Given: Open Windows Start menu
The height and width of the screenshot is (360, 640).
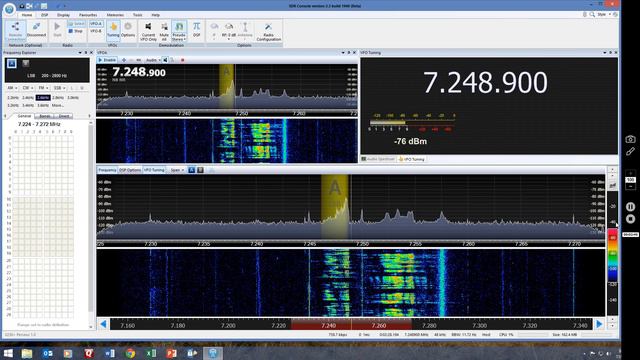Looking at the screenshot, I should (x=8, y=353).
